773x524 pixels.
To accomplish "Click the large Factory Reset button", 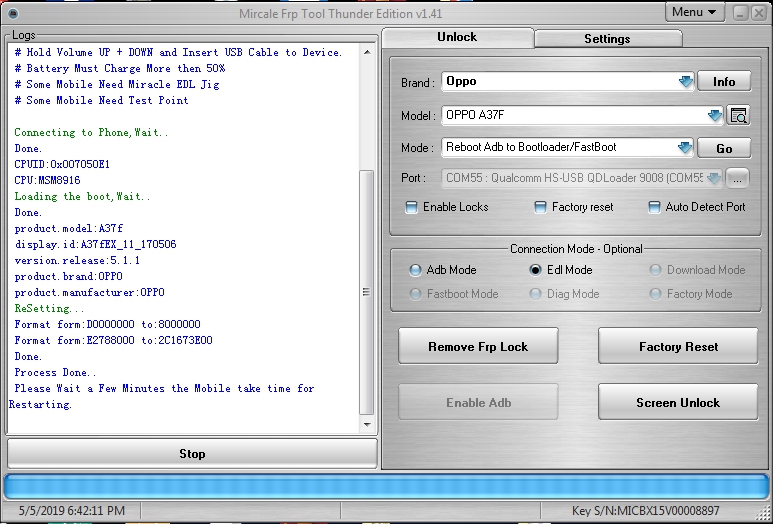I will (x=678, y=346).
